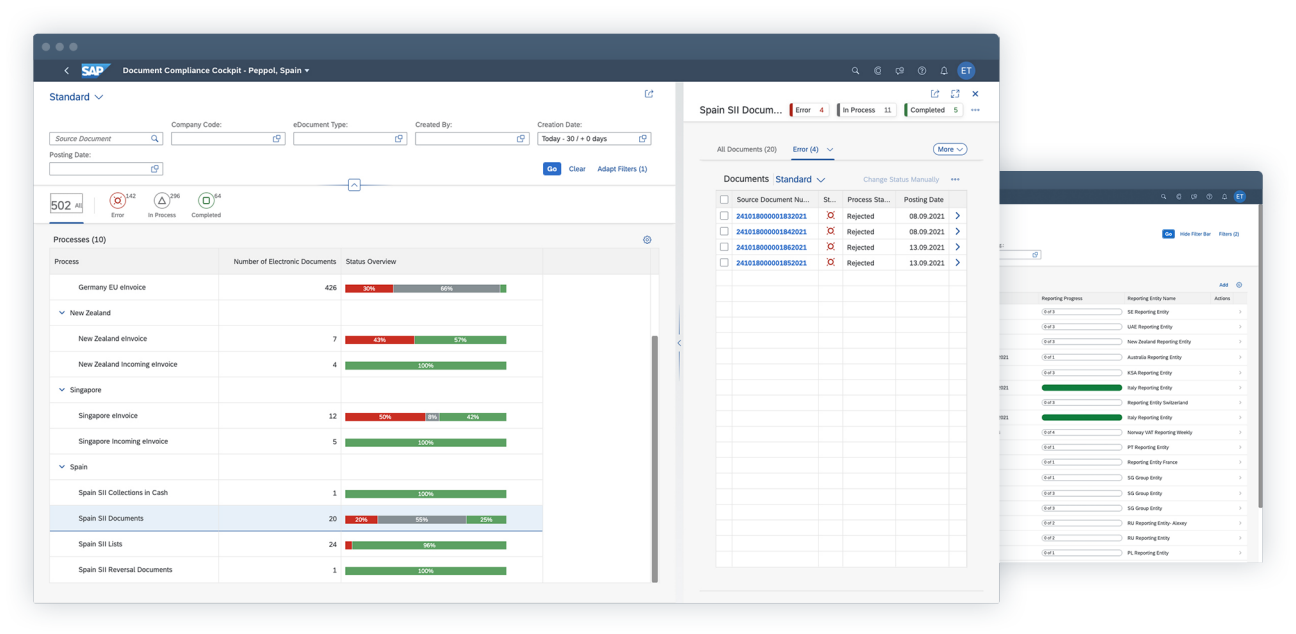Viewport: 1296px width, 634px height.
Task: Filter by Error status icon
Action: (x=117, y=202)
